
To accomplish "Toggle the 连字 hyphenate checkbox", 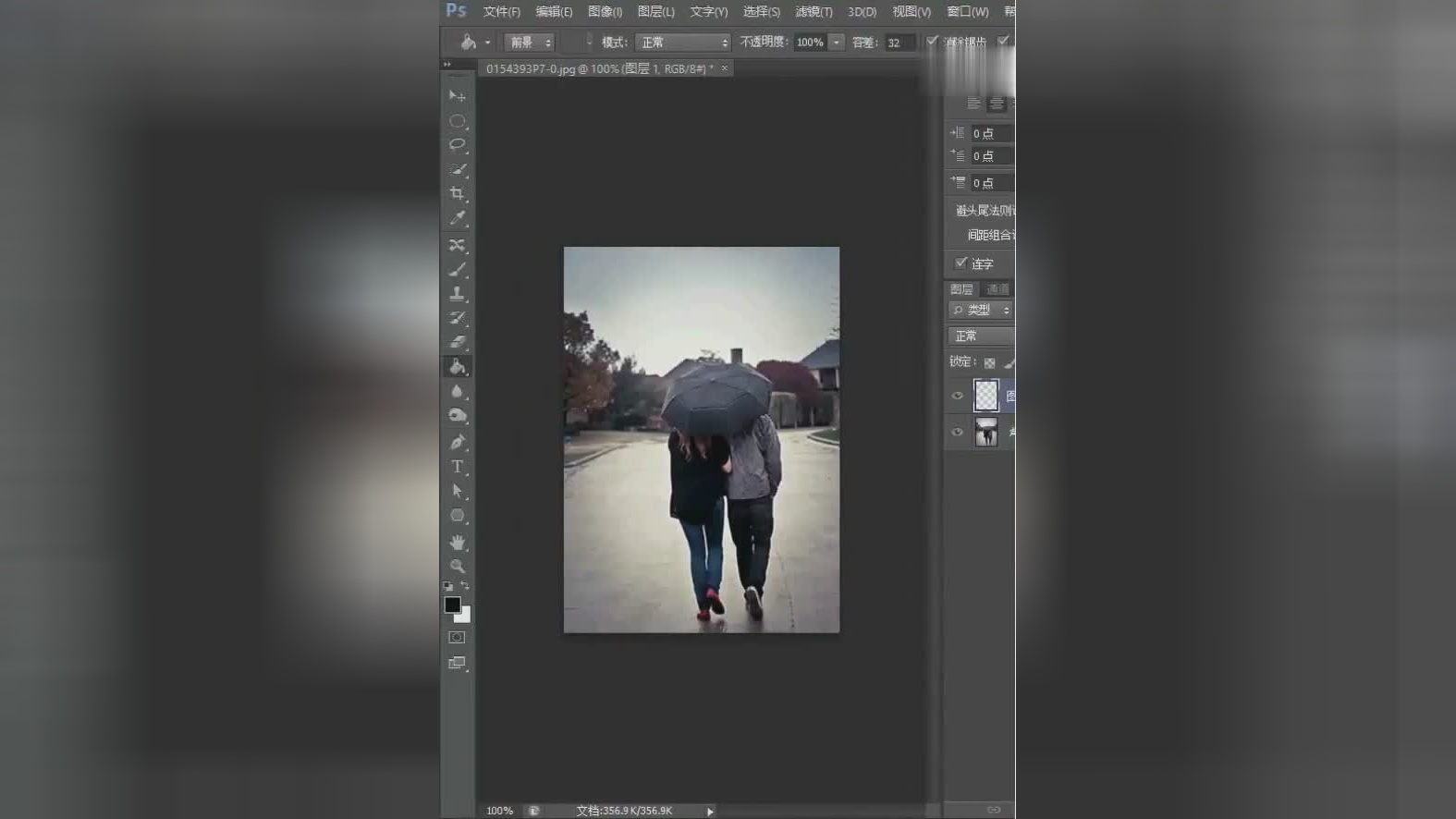I will [x=960, y=263].
